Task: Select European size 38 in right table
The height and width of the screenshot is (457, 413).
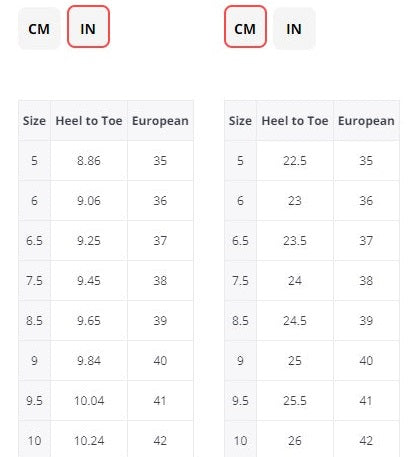Action: pos(366,281)
